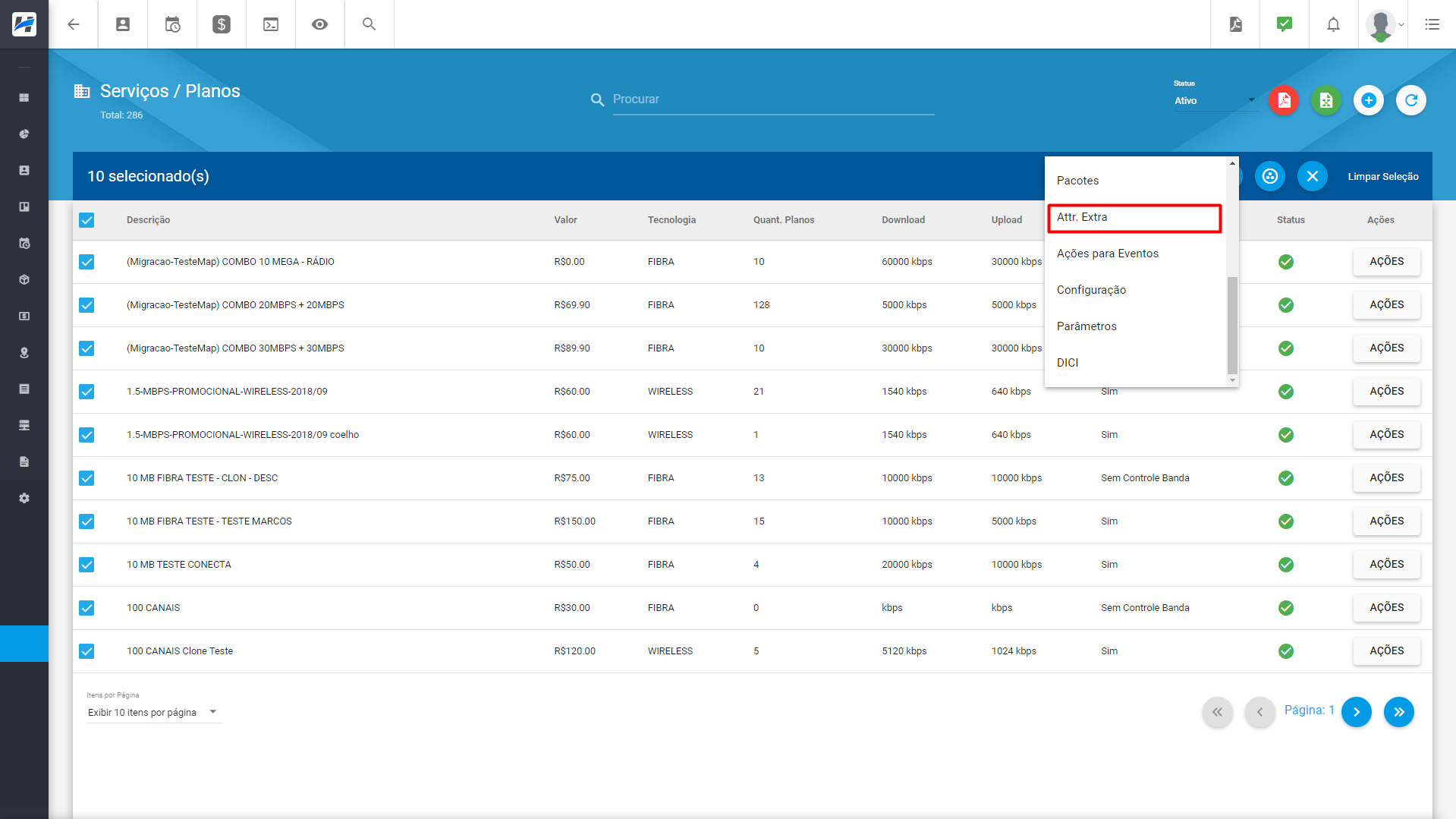The image size is (1456, 819).
Task: Select Attr. Extra menu option
Action: tap(1135, 217)
